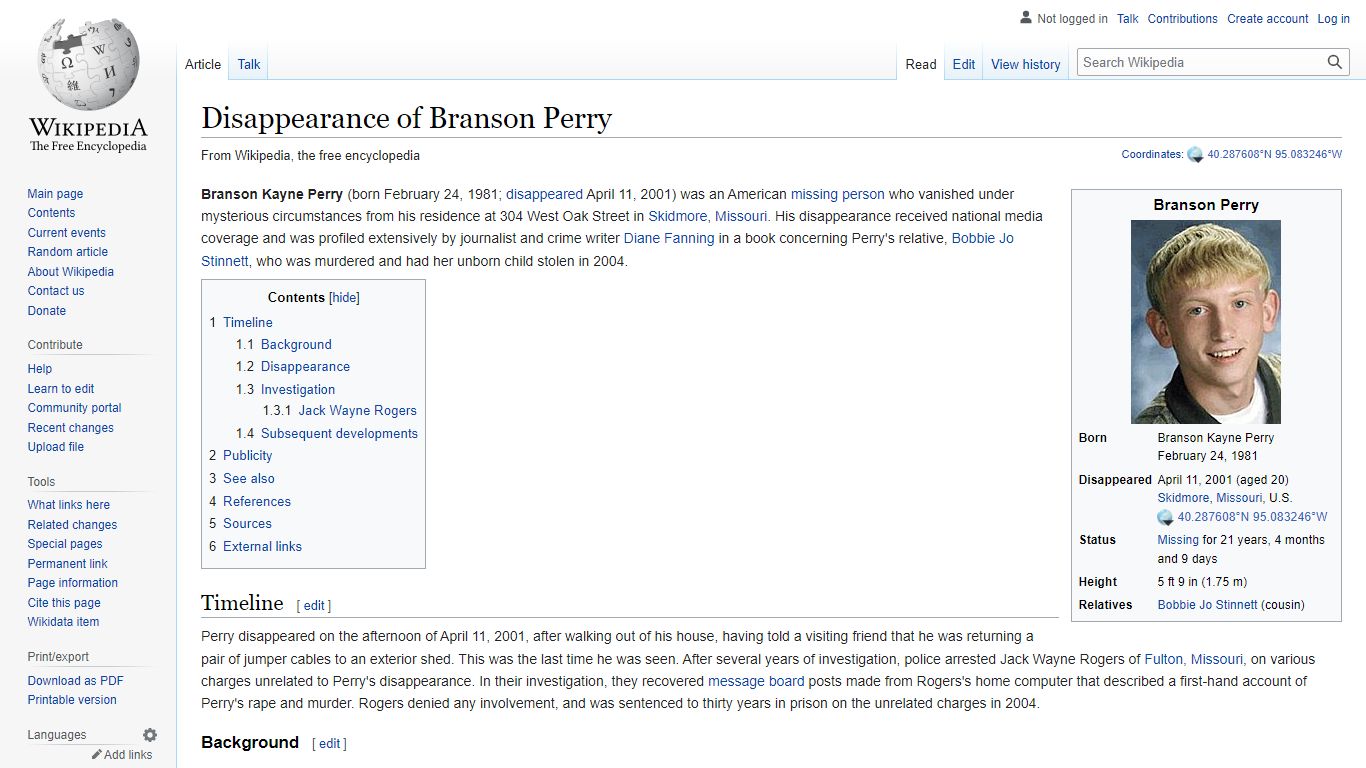Jump to See also in Contents
The width and height of the screenshot is (1366, 768).
pos(249,478)
